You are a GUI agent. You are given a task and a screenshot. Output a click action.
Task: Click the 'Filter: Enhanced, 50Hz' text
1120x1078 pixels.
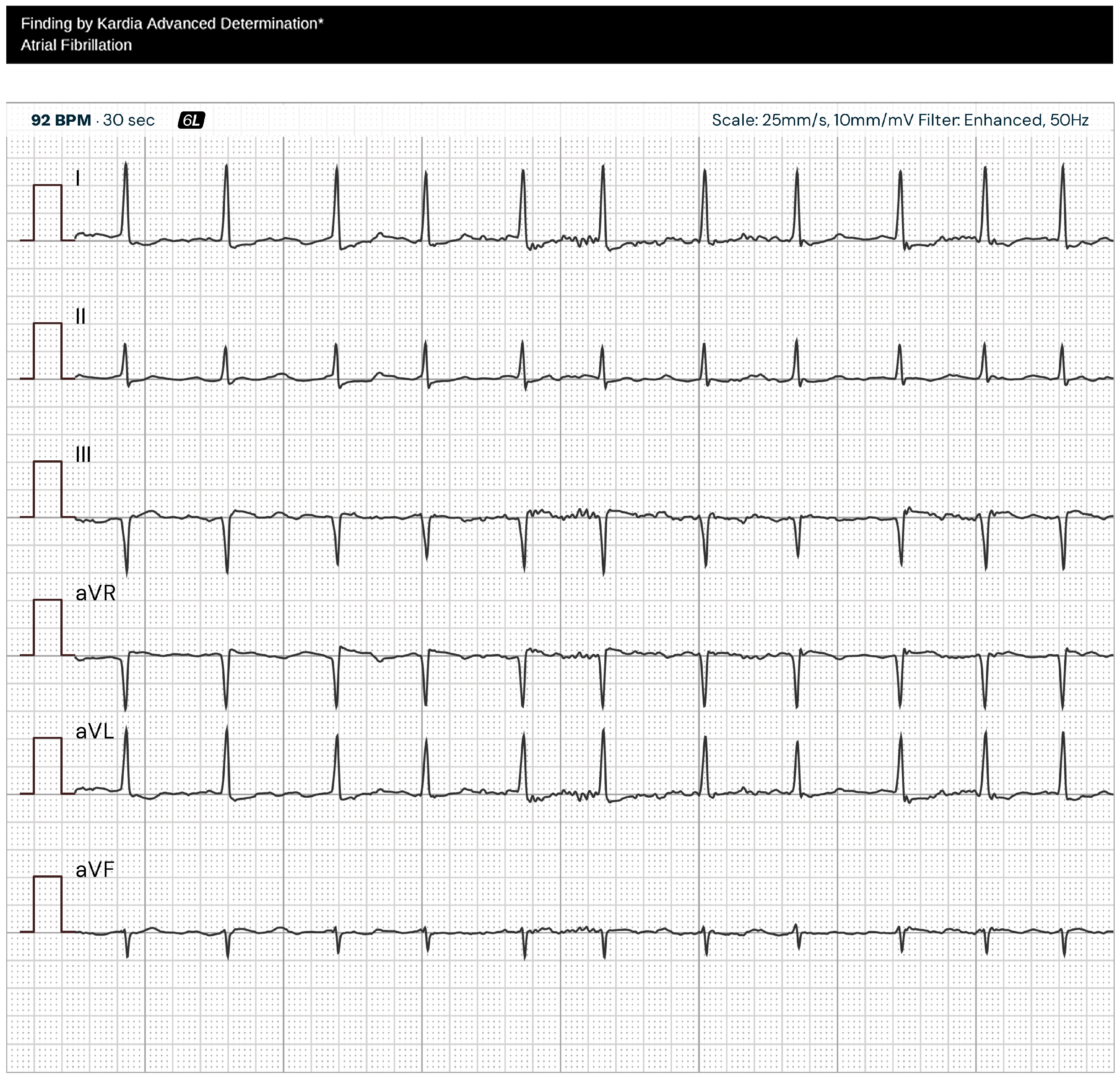(1003, 120)
